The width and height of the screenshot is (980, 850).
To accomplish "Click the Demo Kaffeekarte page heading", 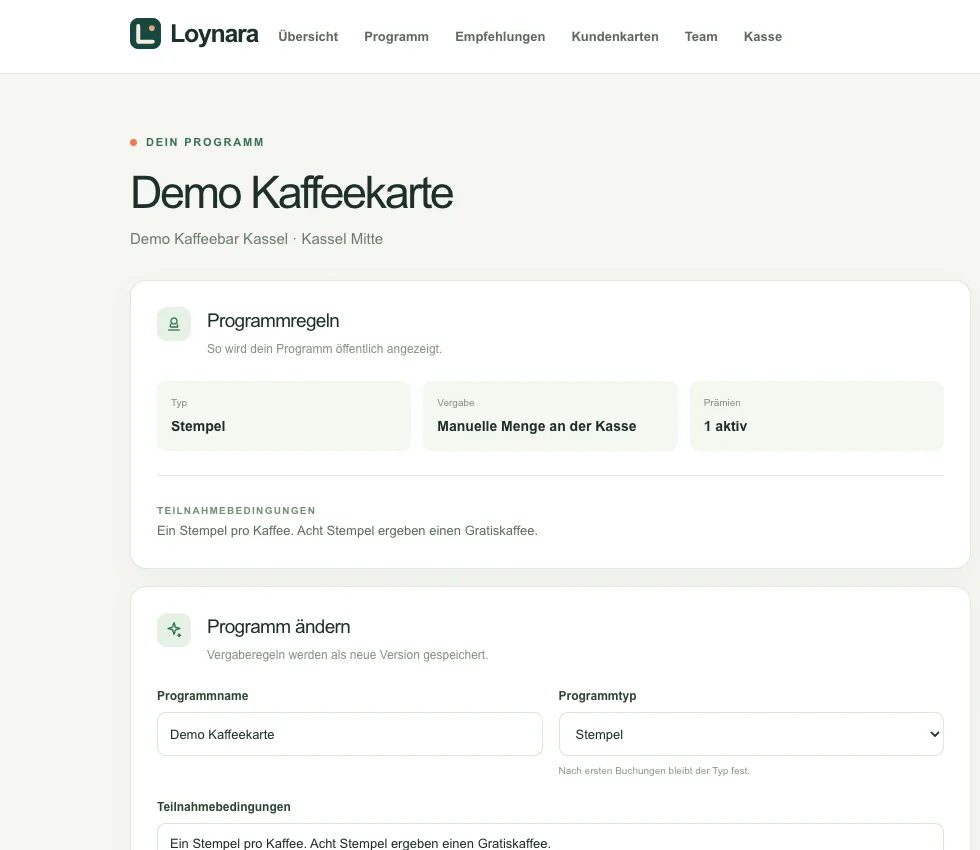I will [x=291, y=192].
